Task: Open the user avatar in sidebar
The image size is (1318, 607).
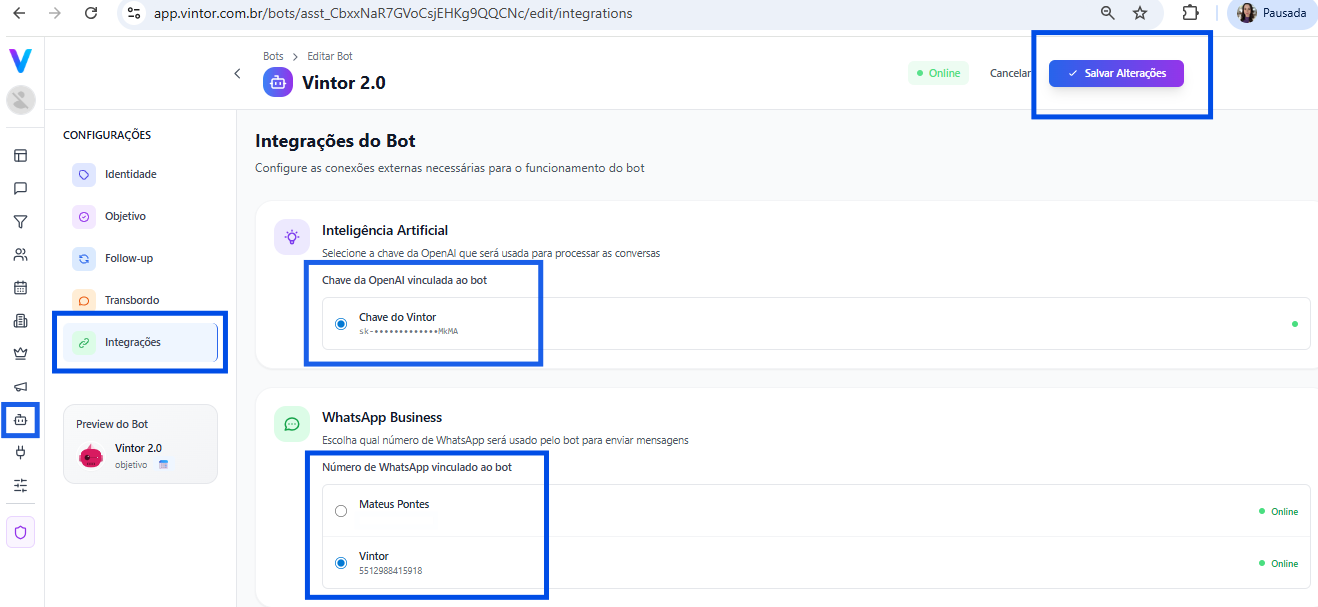Action: pos(21,99)
